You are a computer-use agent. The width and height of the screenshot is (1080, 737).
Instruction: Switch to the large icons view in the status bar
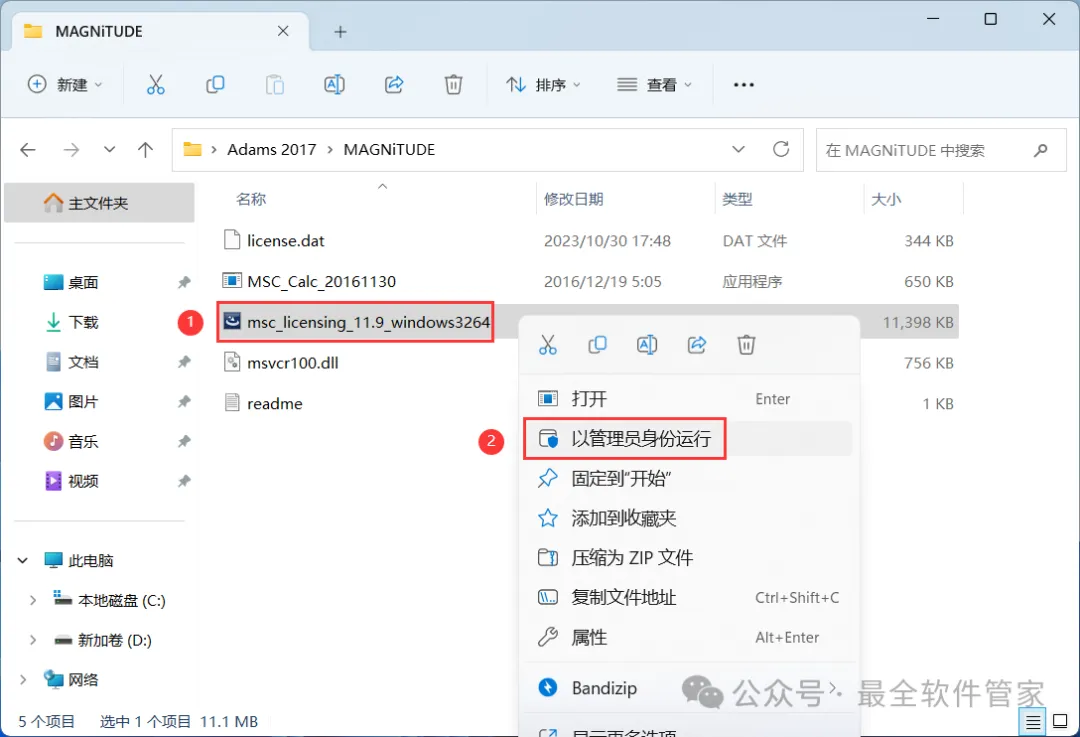point(1061,722)
